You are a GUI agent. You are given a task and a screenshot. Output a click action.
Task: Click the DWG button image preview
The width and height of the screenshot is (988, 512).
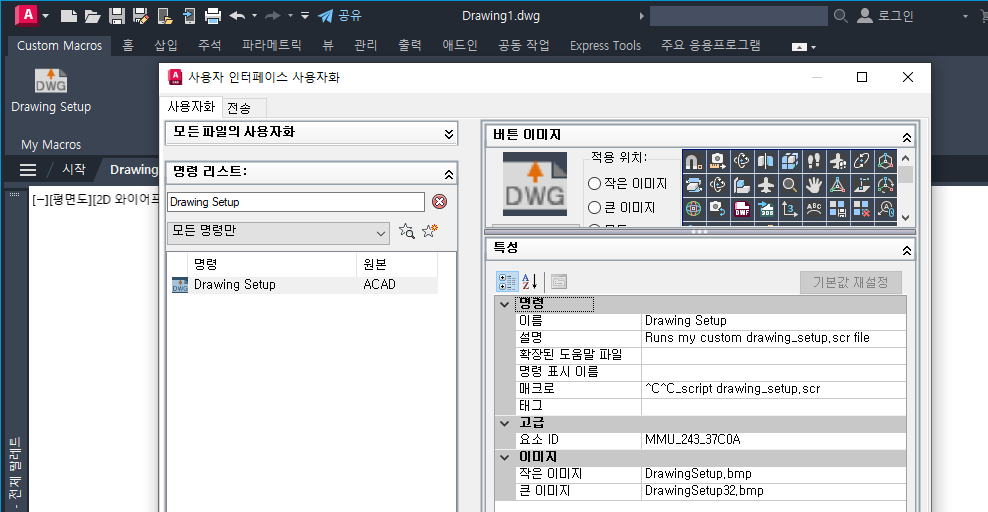tap(535, 184)
